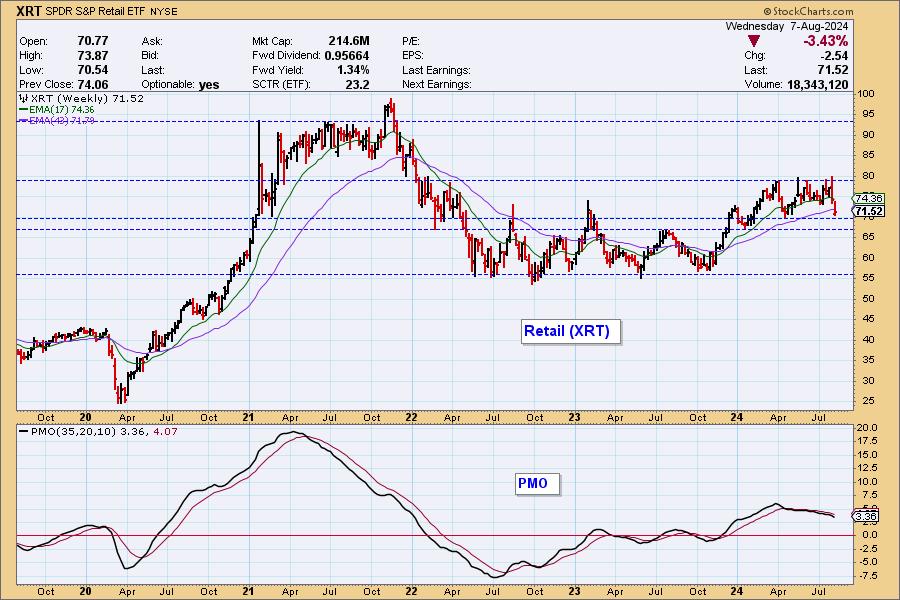
Task: Click the 71.52 last price flag on axis
Action: 868,212
